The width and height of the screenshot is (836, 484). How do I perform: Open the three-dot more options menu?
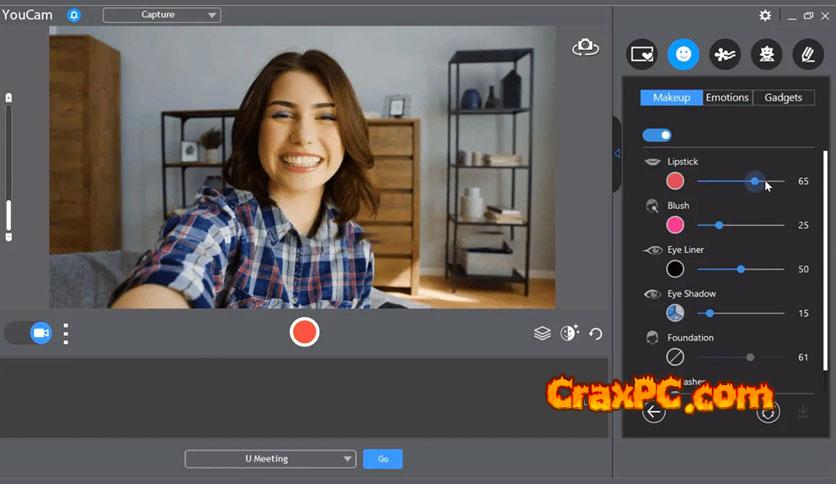[66, 333]
